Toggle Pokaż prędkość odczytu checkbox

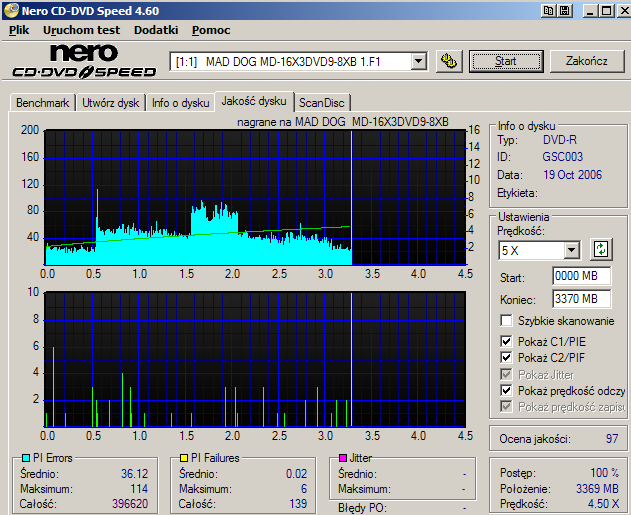(x=506, y=390)
